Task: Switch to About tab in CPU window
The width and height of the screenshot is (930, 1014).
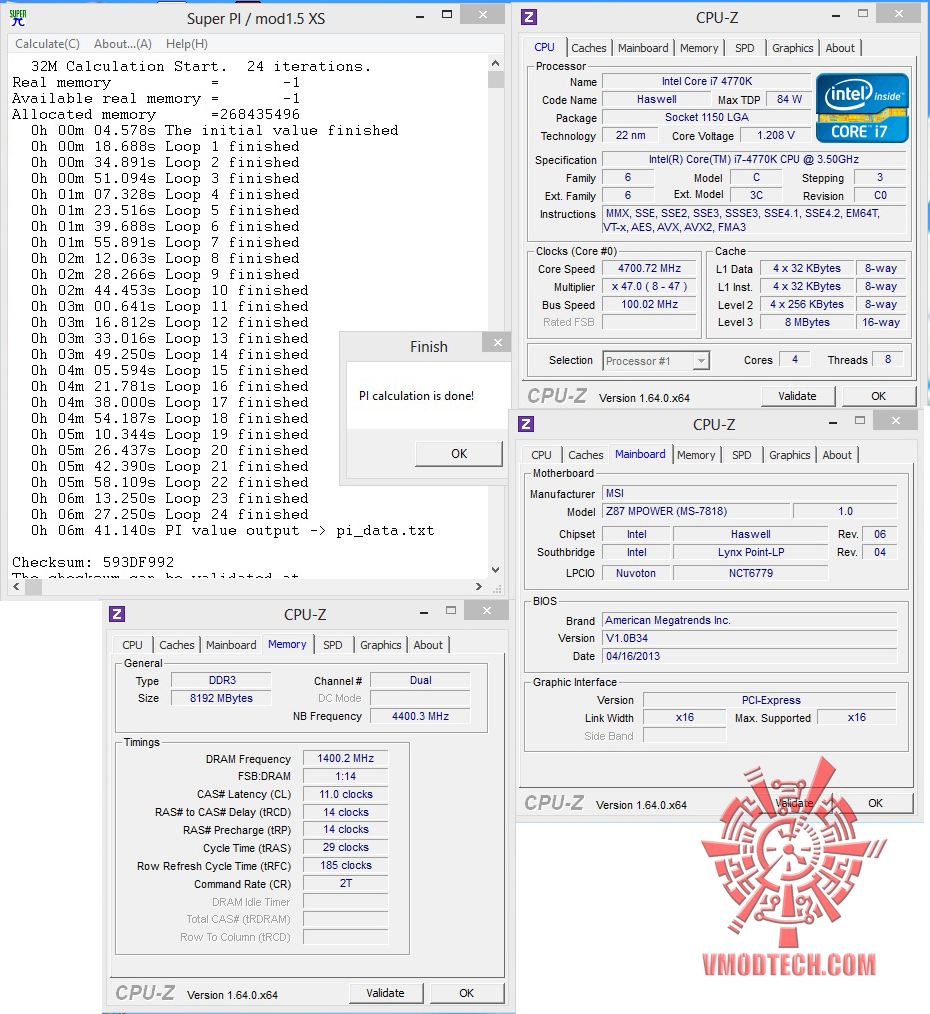Action: (x=840, y=48)
